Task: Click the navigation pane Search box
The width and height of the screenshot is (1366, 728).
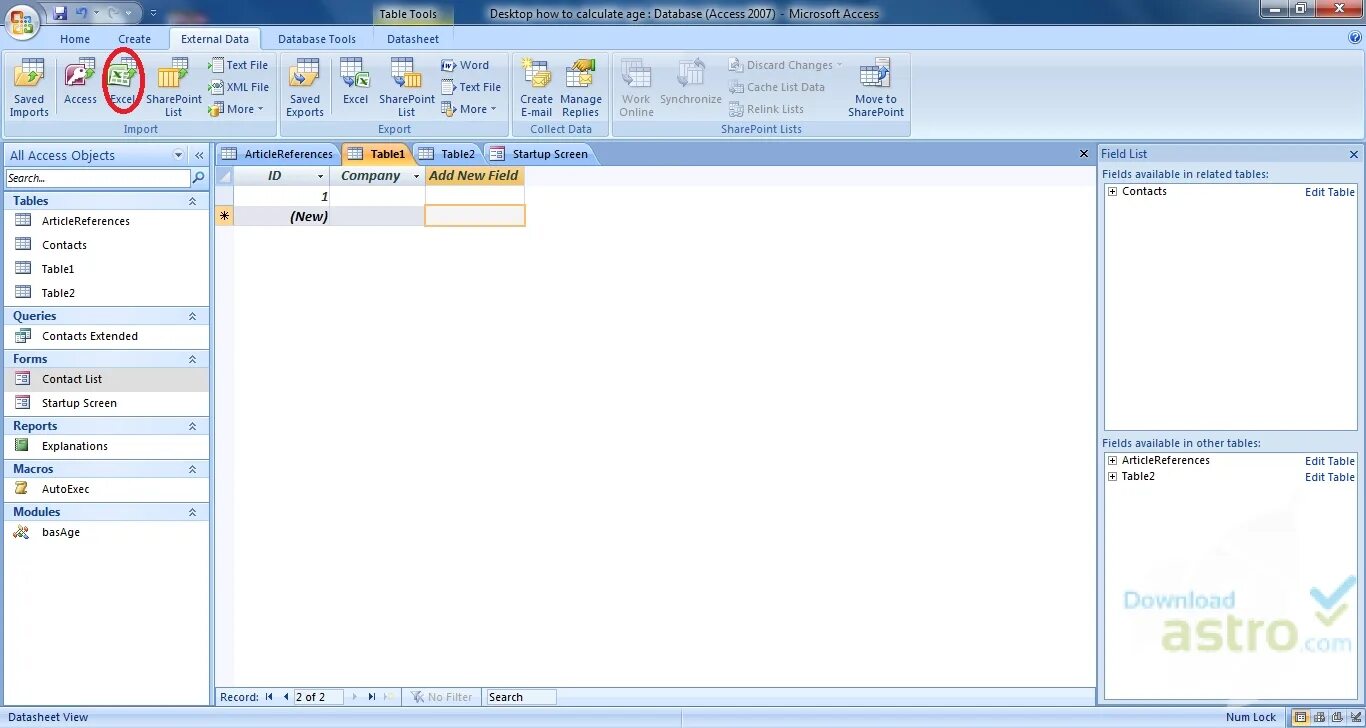Action: tap(98, 178)
